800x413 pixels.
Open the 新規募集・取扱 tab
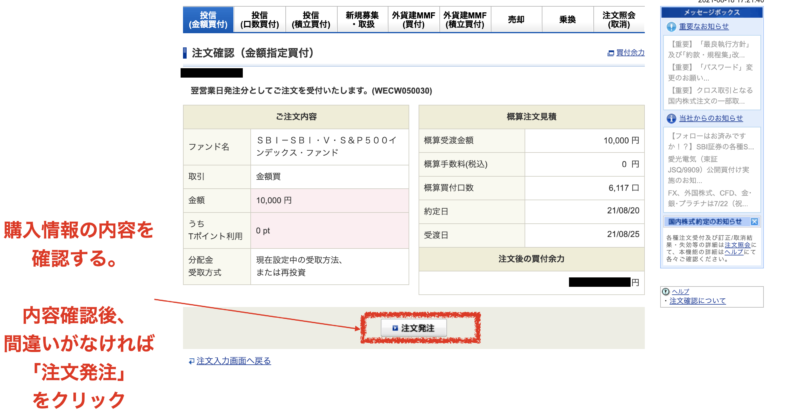[x=363, y=19]
